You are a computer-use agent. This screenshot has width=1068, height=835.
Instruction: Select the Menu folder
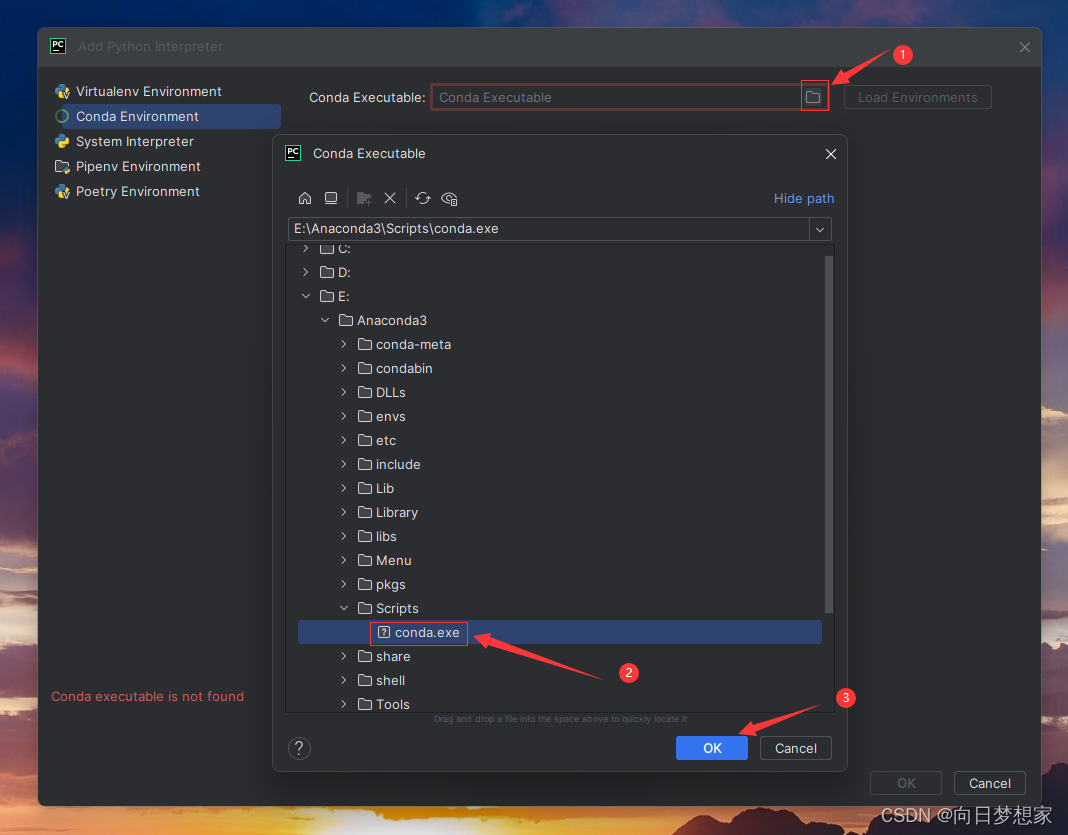click(x=394, y=561)
